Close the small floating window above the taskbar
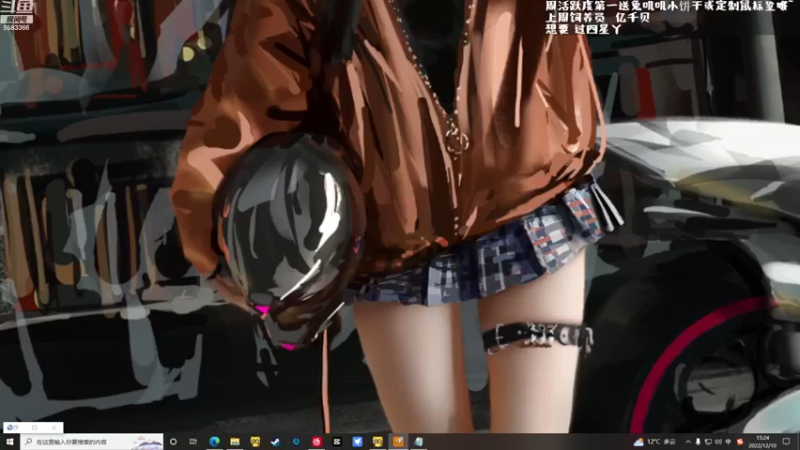The height and width of the screenshot is (450, 800). click(53, 428)
